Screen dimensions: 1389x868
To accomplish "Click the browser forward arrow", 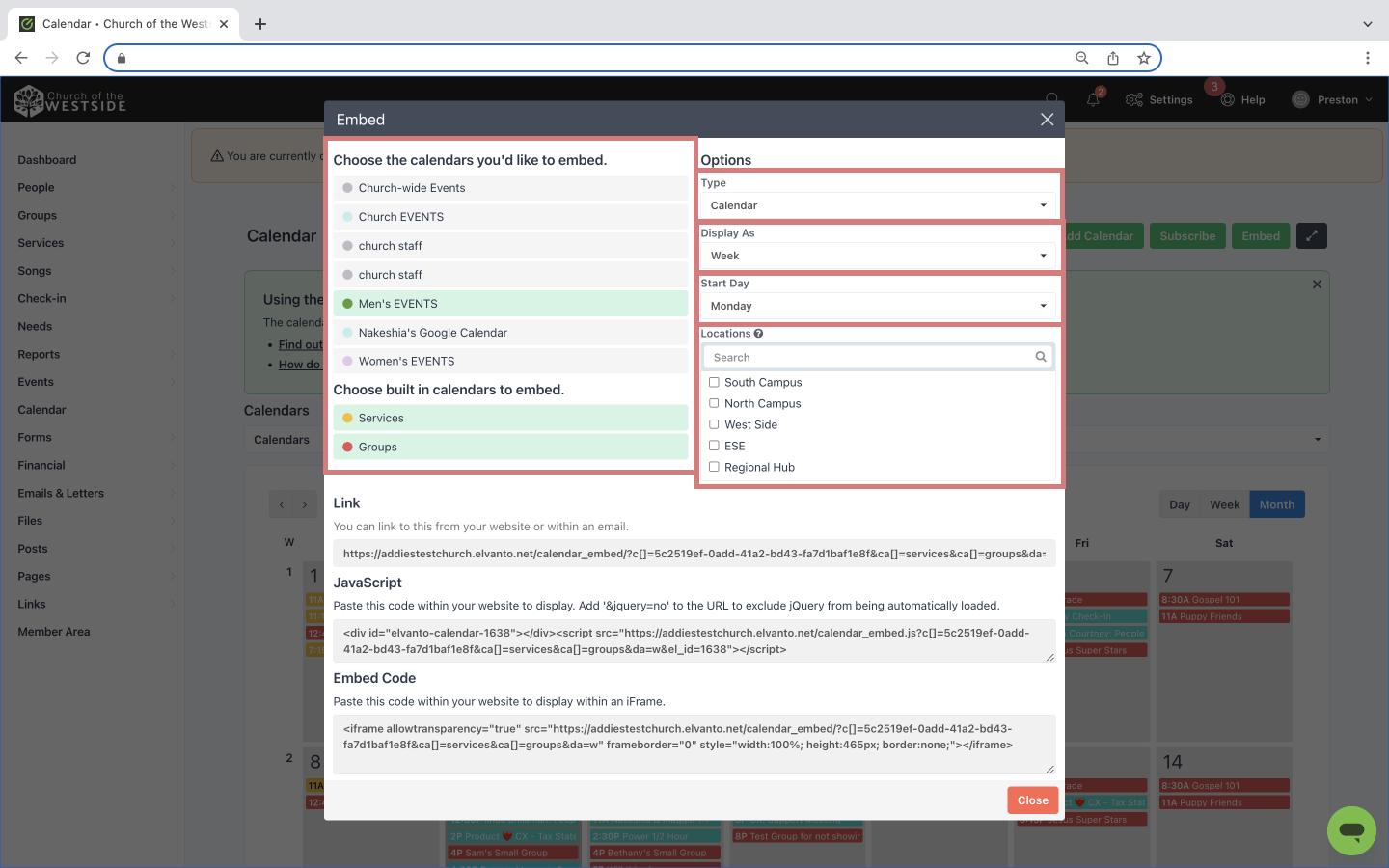I will (x=52, y=58).
